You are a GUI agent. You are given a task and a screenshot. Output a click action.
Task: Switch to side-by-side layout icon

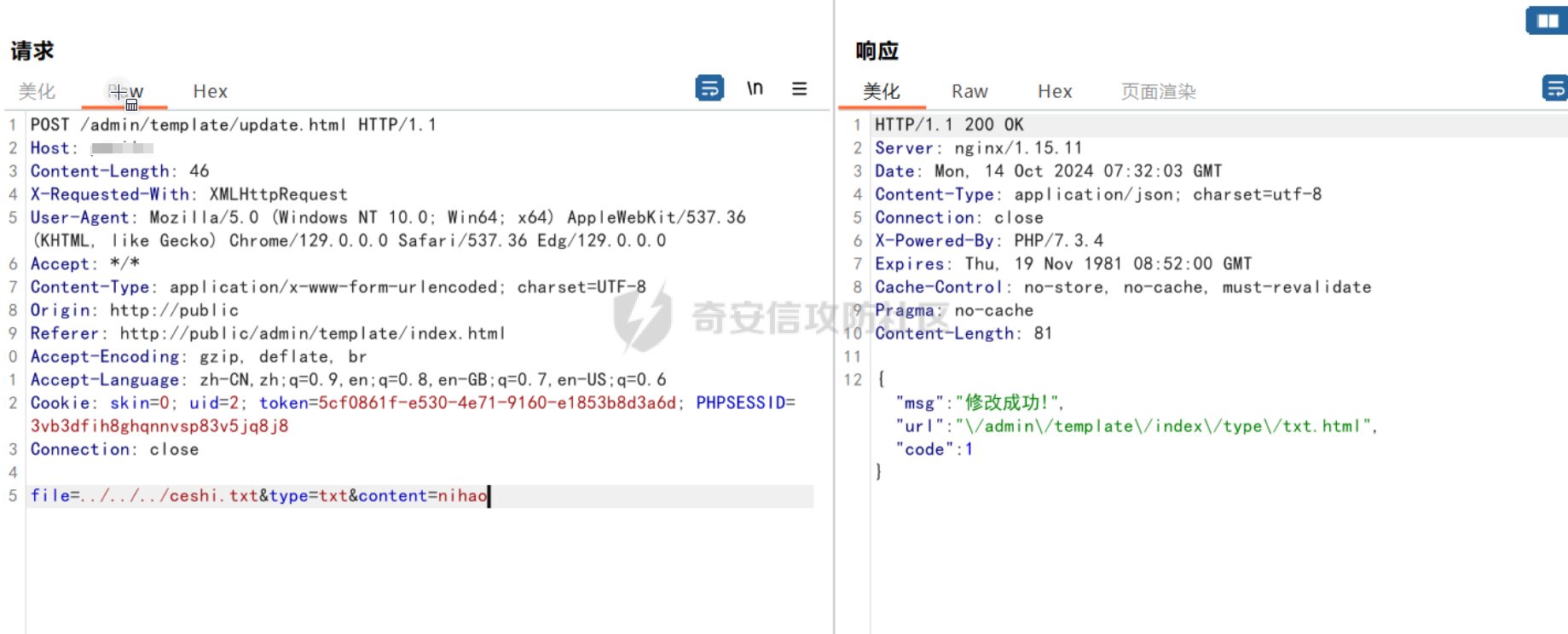(1547, 20)
